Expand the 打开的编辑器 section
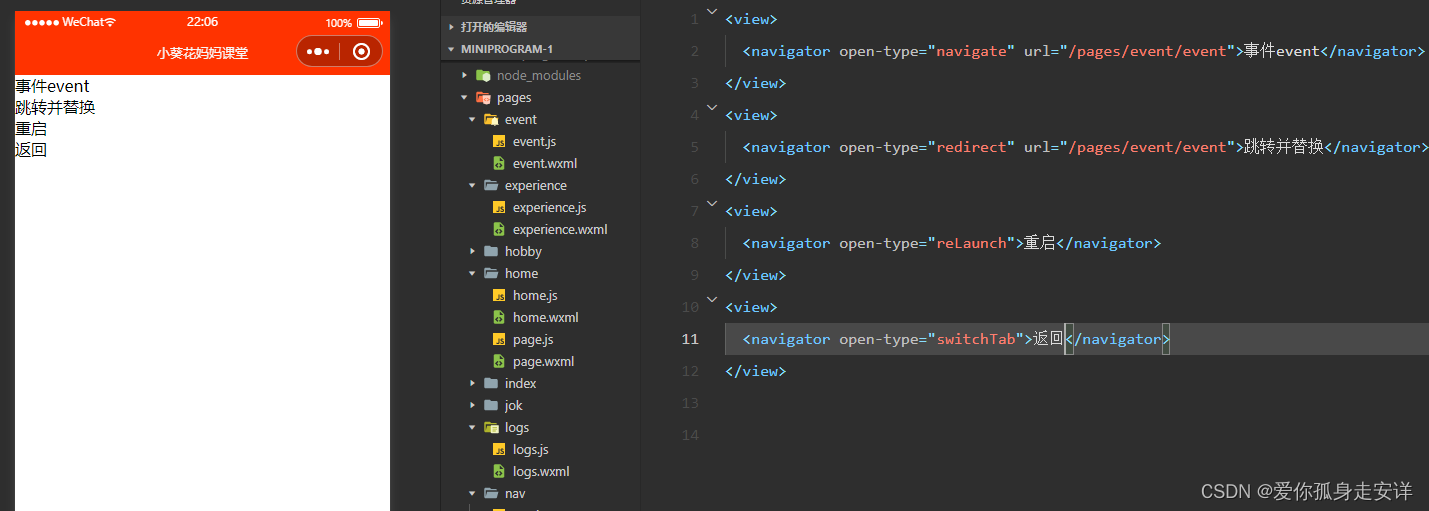This screenshot has width=1429, height=511. pos(451,27)
